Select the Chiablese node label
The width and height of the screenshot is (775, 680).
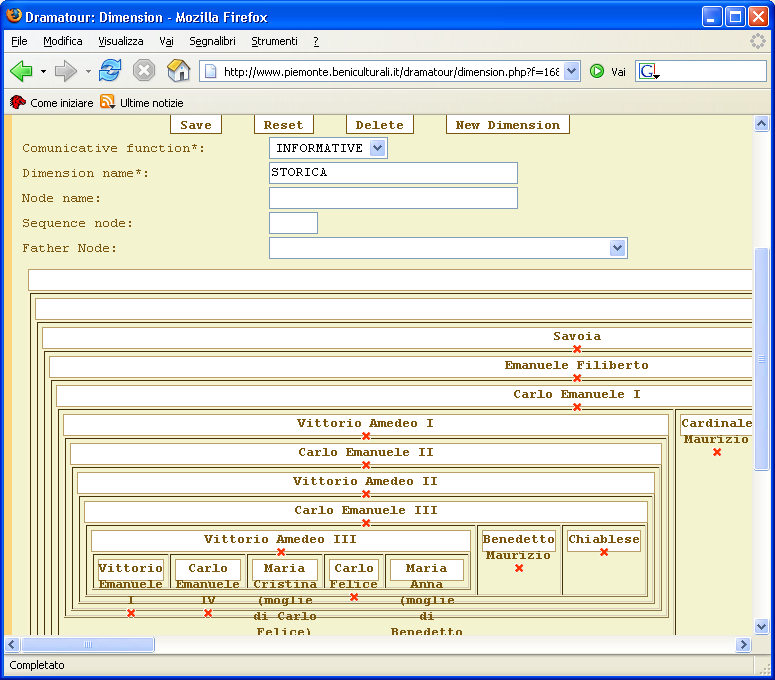pos(604,539)
